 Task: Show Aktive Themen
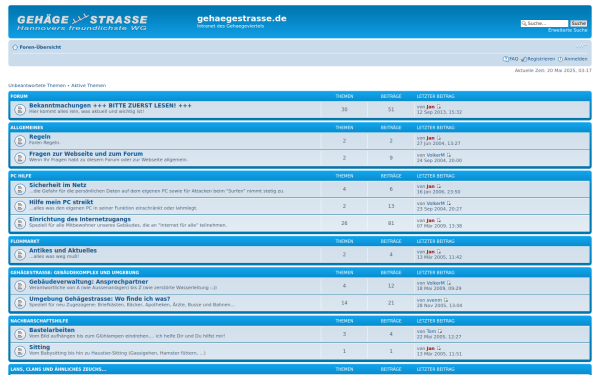click(88, 85)
